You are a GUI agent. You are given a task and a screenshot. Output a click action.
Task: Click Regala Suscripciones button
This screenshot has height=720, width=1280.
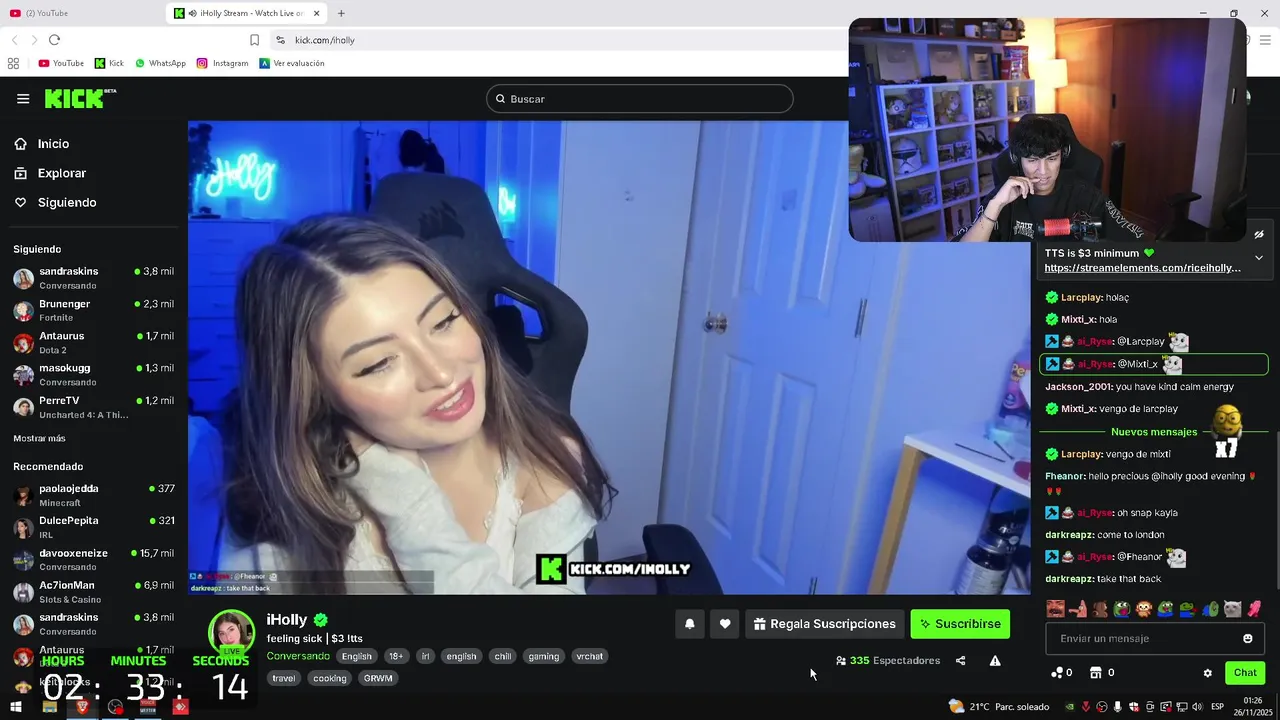[x=824, y=624]
